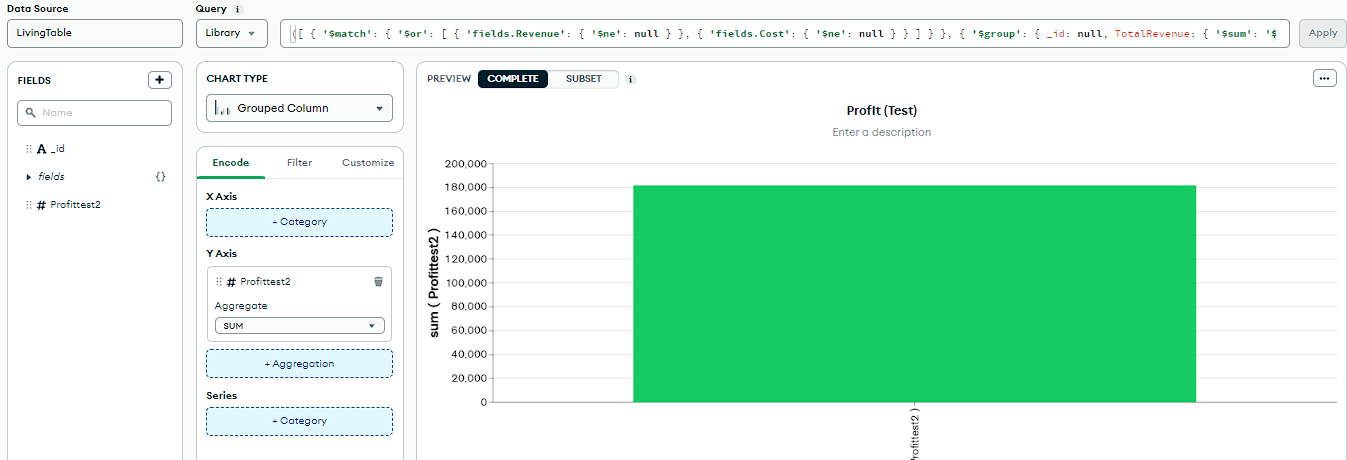Click the drag handle beside _id field
This screenshot has width=1347, height=460.
(x=29, y=149)
